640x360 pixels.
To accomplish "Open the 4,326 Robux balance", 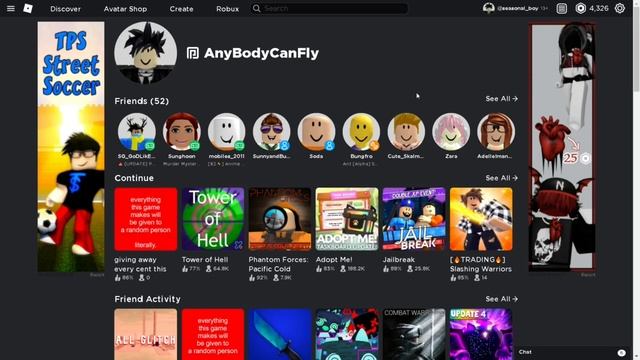I will coord(599,8).
